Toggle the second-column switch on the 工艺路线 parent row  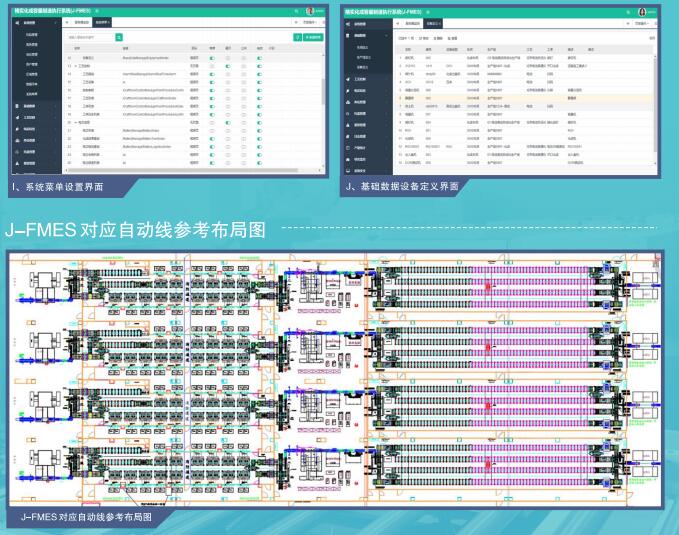point(228,65)
